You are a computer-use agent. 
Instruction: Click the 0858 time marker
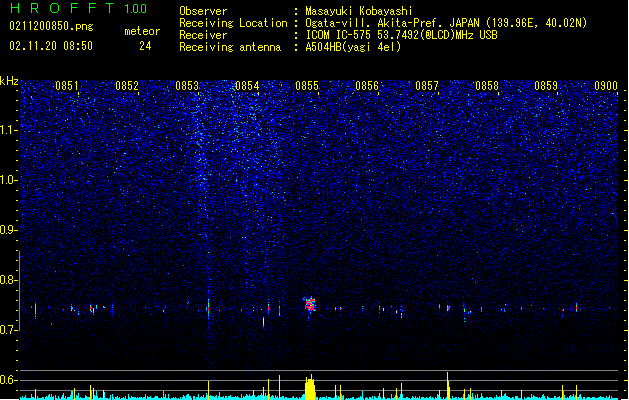pos(487,86)
